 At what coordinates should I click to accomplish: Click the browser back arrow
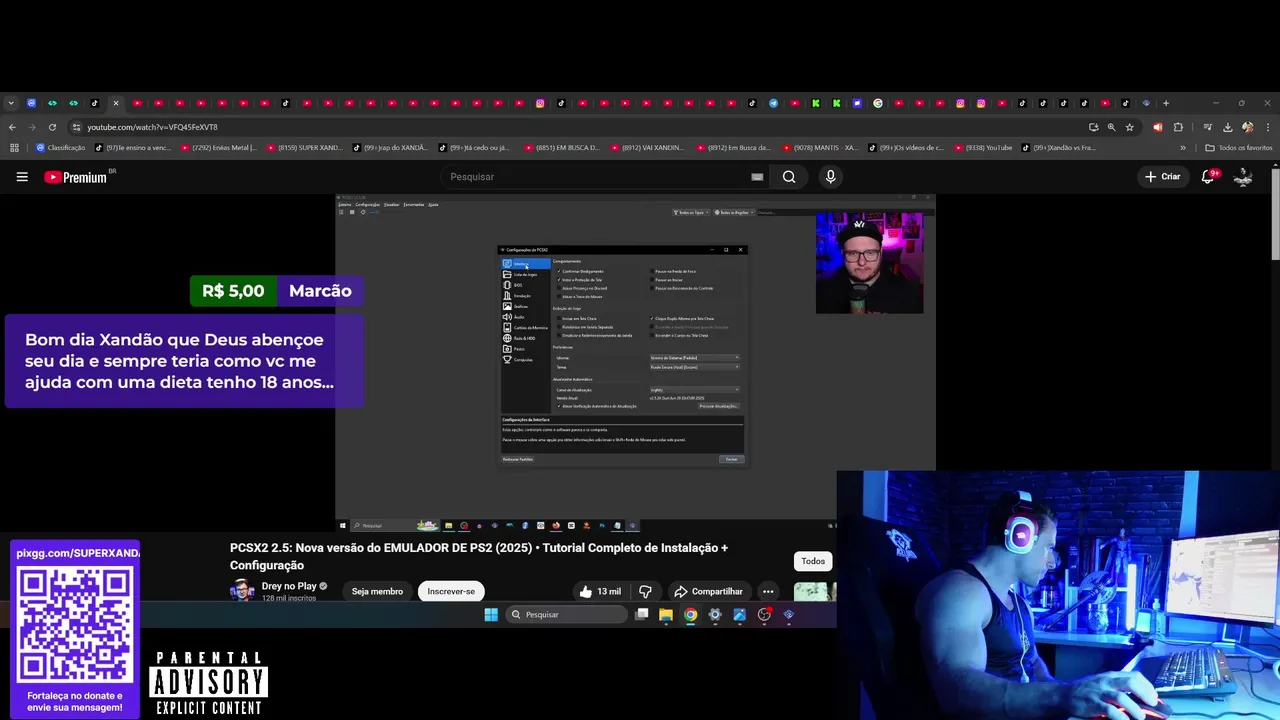12,127
